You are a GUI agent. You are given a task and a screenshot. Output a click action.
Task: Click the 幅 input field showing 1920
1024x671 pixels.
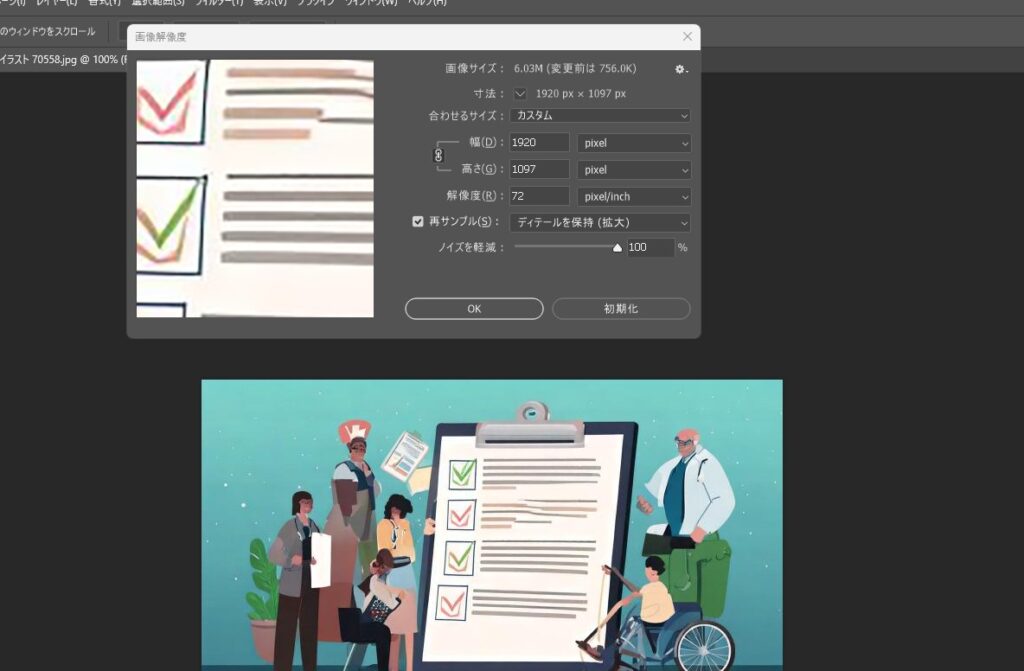pyautogui.click(x=539, y=142)
